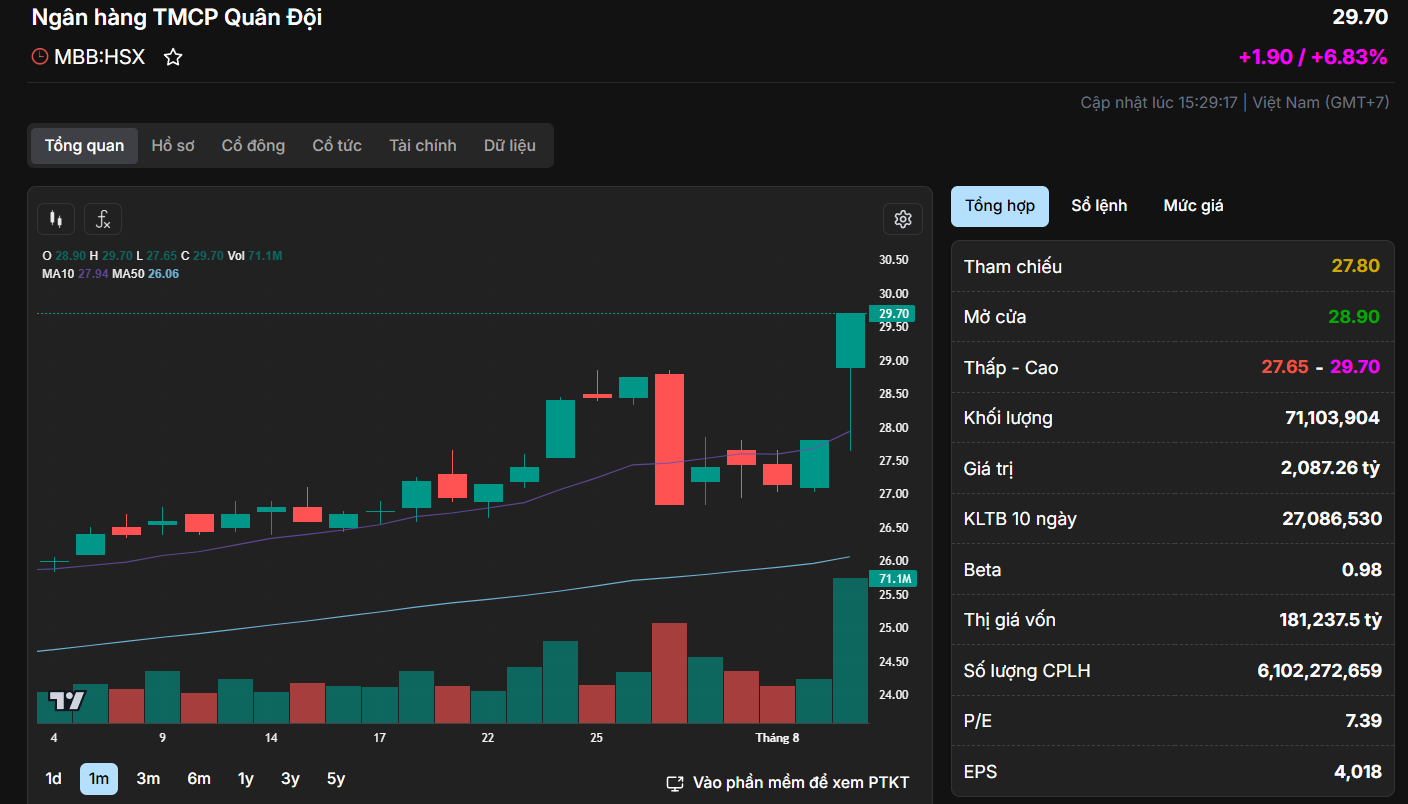Click the Cập nhật lúc 15:29:17 timestamp
Viewport: 1408px width, 804px height.
tap(1159, 102)
